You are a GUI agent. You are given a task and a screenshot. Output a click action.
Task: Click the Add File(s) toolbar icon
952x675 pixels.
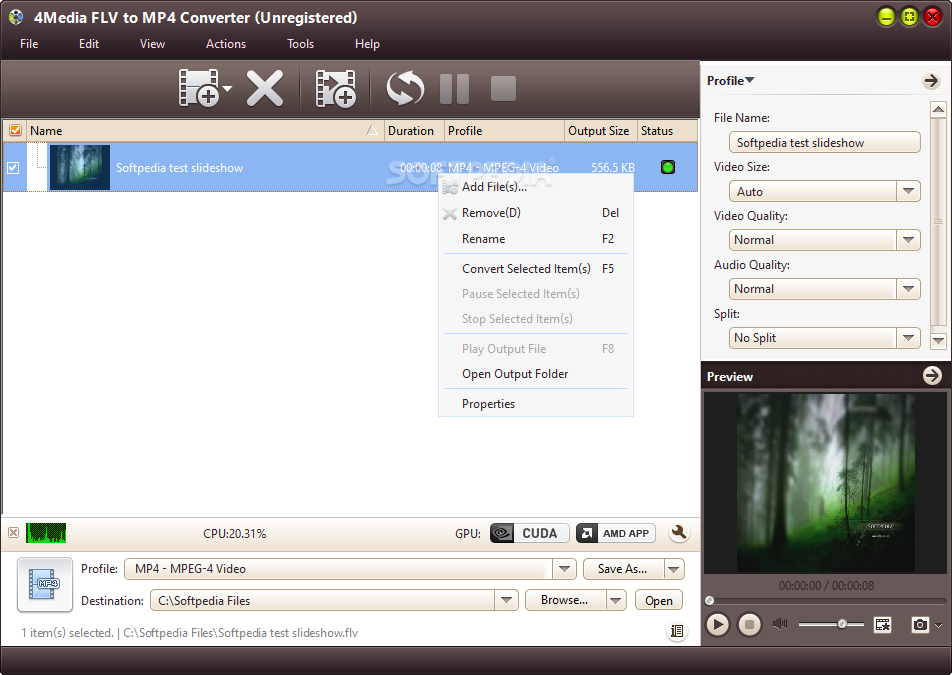pyautogui.click(x=199, y=88)
